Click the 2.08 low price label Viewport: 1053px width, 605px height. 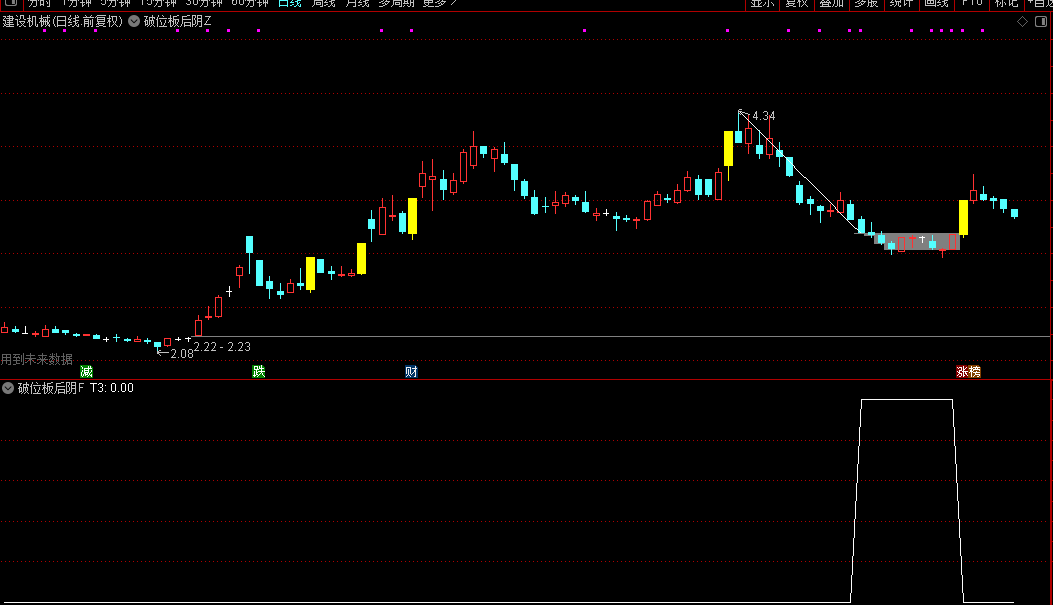tap(181, 354)
